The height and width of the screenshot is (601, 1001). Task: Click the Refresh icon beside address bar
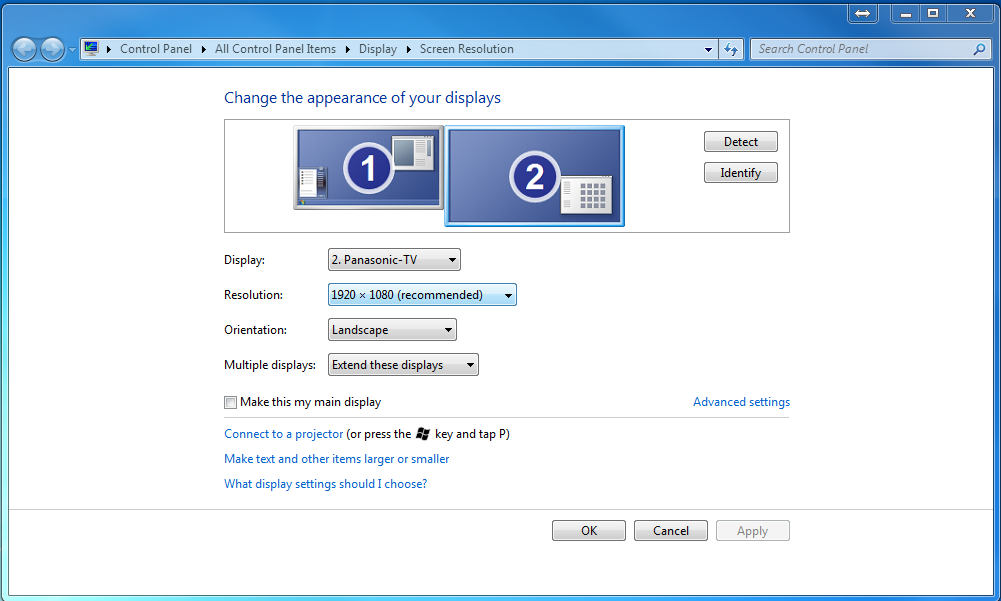pyautogui.click(x=731, y=49)
